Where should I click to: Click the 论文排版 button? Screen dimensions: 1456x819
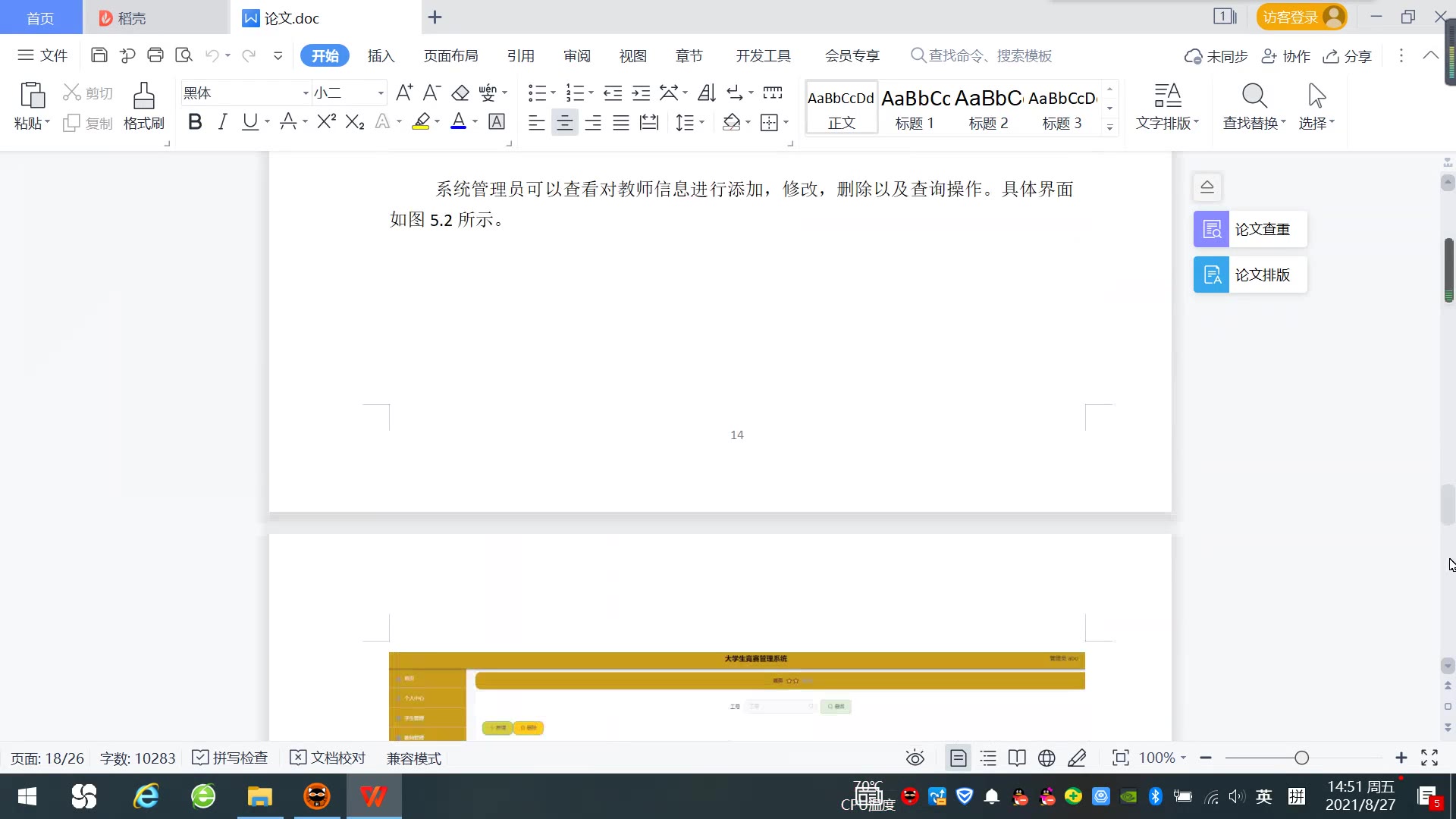pos(1250,275)
